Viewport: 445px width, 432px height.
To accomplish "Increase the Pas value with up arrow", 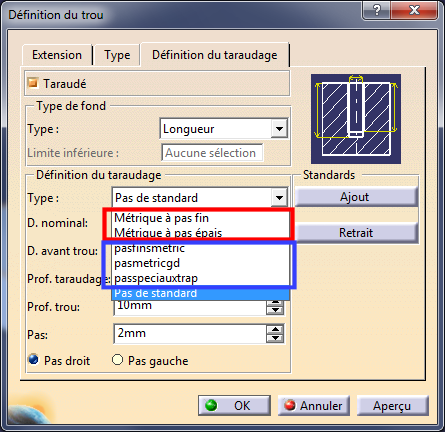I will click(x=275, y=330).
